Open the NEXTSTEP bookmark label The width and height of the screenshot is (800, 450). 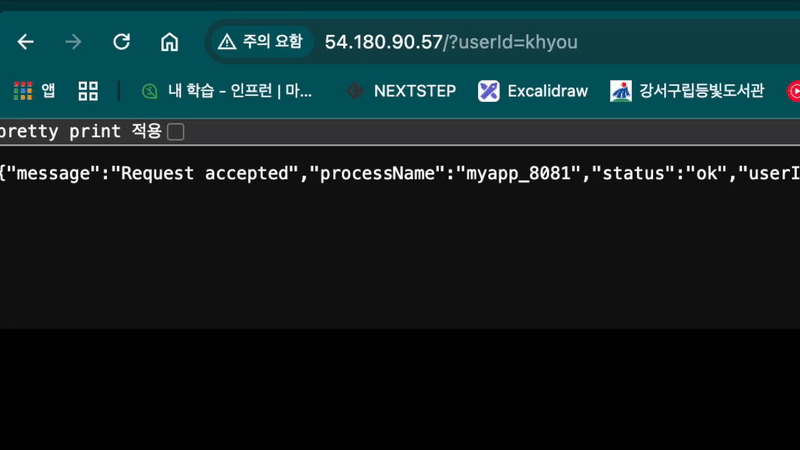[x=415, y=91]
